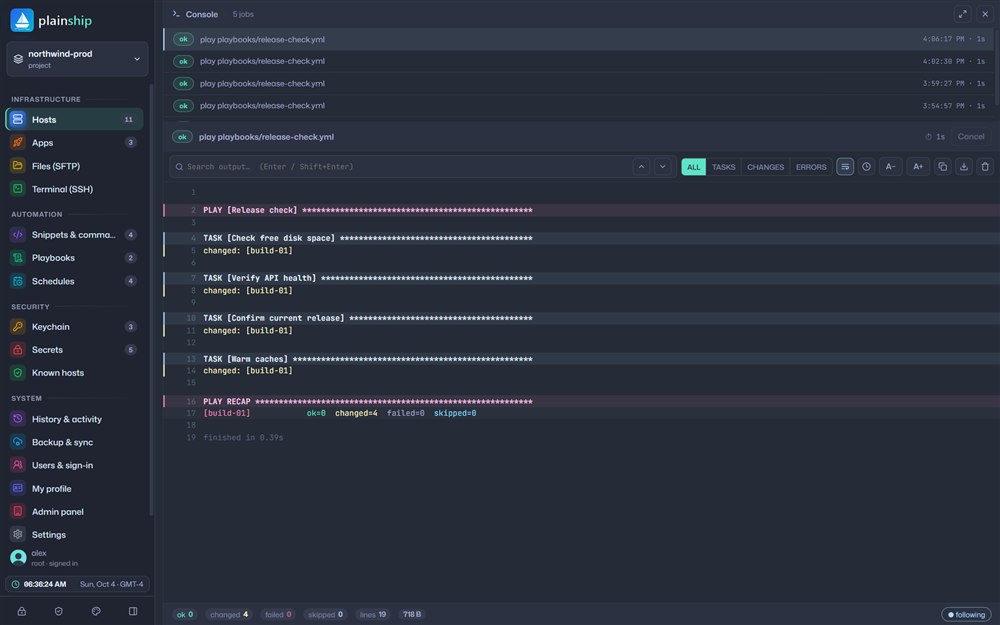Viewport: 1000px width, 625px height.
Task: Open History & activity icon
Action: [18, 419]
